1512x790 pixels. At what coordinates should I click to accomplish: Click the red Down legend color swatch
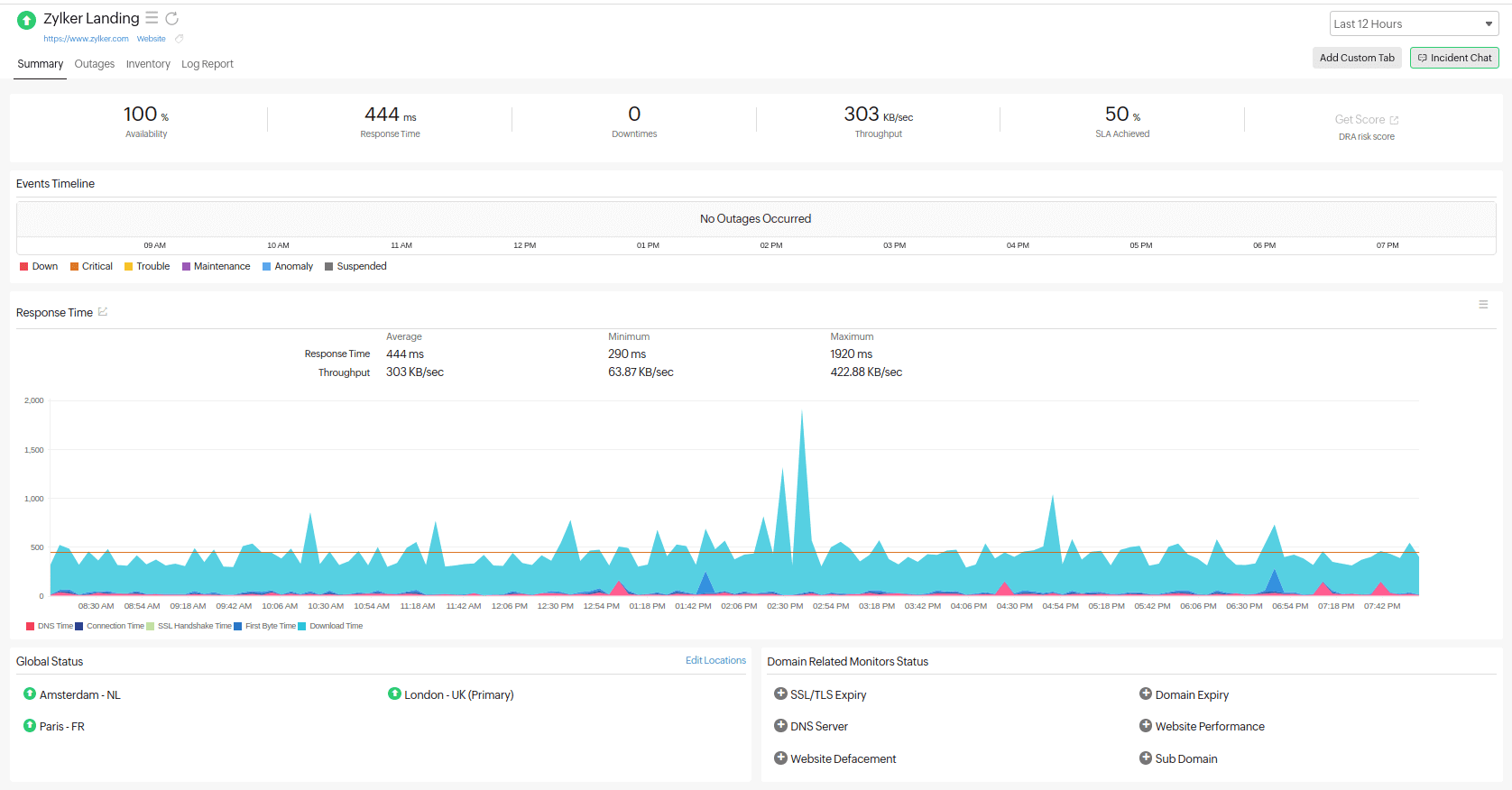tap(24, 267)
